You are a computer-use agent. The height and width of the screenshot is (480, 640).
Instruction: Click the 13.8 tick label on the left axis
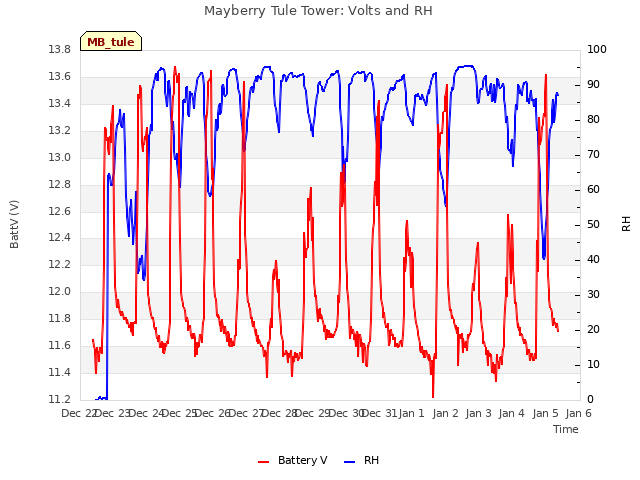point(60,50)
